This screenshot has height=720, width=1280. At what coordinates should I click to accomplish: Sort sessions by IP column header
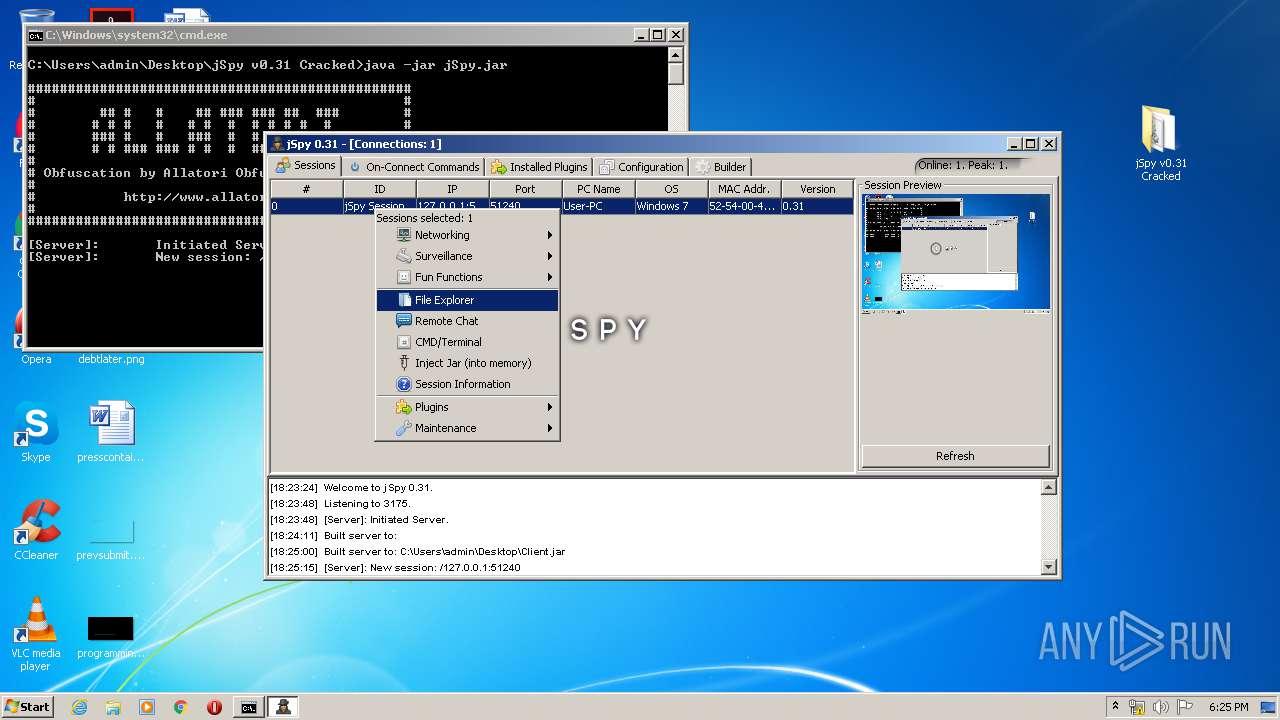(x=452, y=189)
